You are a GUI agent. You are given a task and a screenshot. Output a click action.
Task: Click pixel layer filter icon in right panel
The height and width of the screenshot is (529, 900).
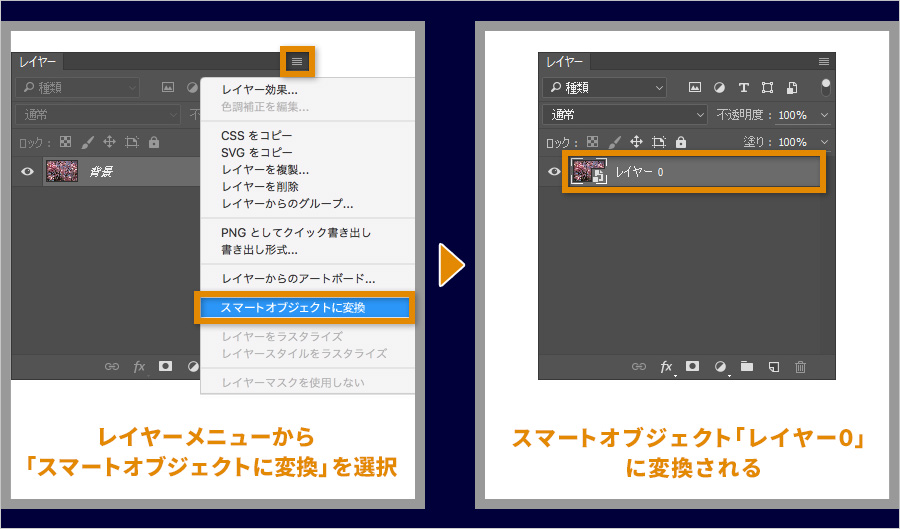pos(695,88)
